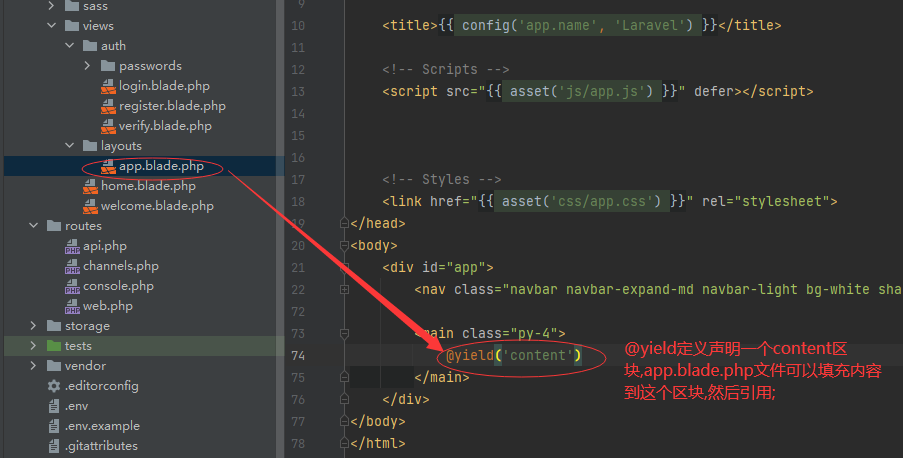Open welcome.blade.php in the tree

(x=157, y=206)
